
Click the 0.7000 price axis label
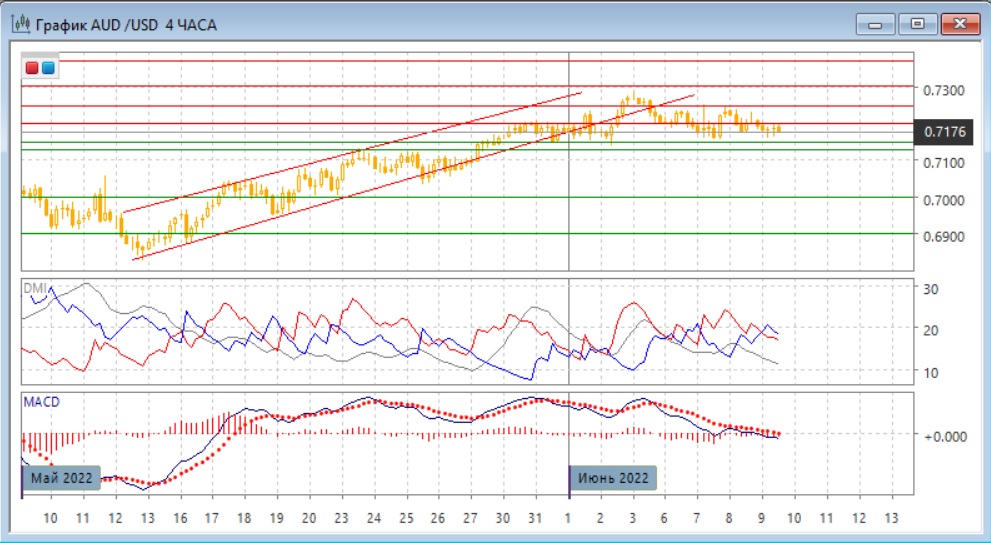tap(944, 200)
